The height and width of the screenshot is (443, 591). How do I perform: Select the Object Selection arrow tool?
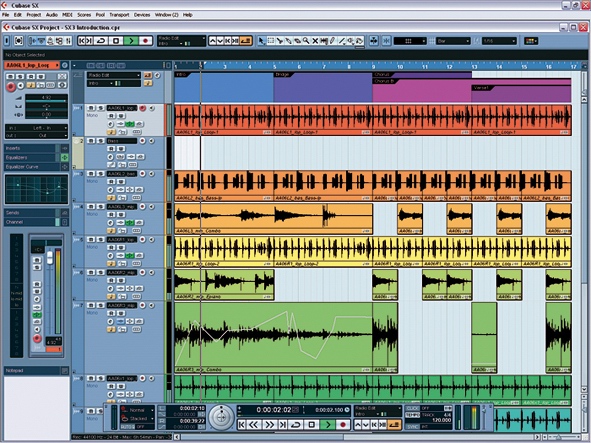[261, 41]
